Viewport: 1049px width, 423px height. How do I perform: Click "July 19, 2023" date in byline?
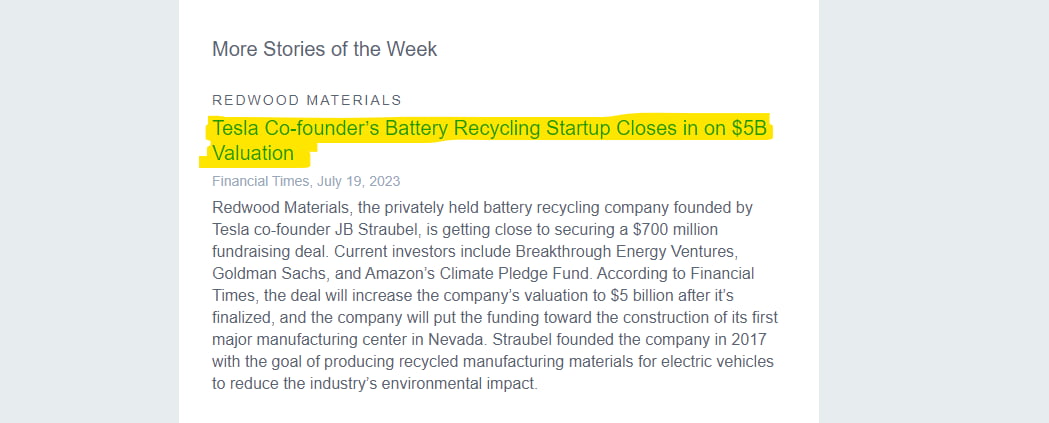point(359,181)
